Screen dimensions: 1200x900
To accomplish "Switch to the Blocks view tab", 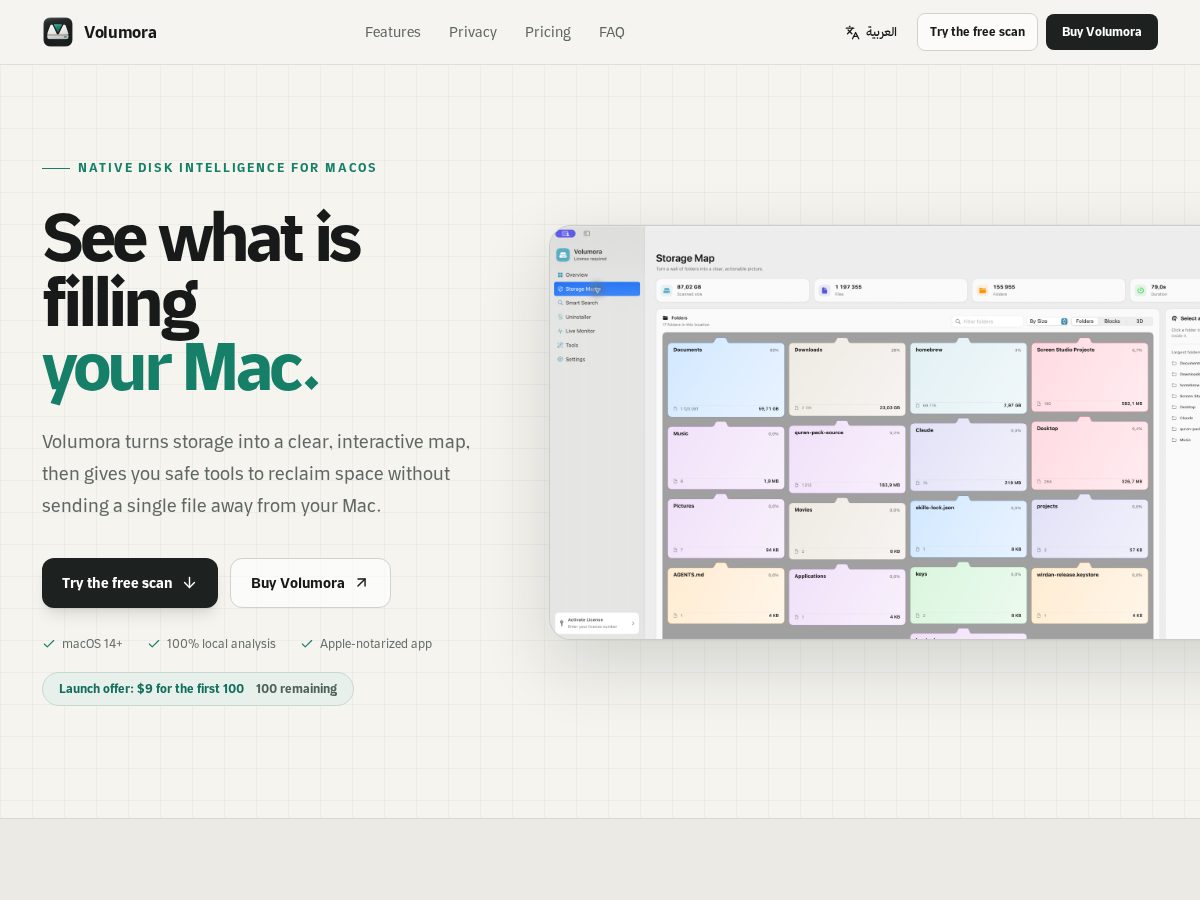I will coord(1112,321).
